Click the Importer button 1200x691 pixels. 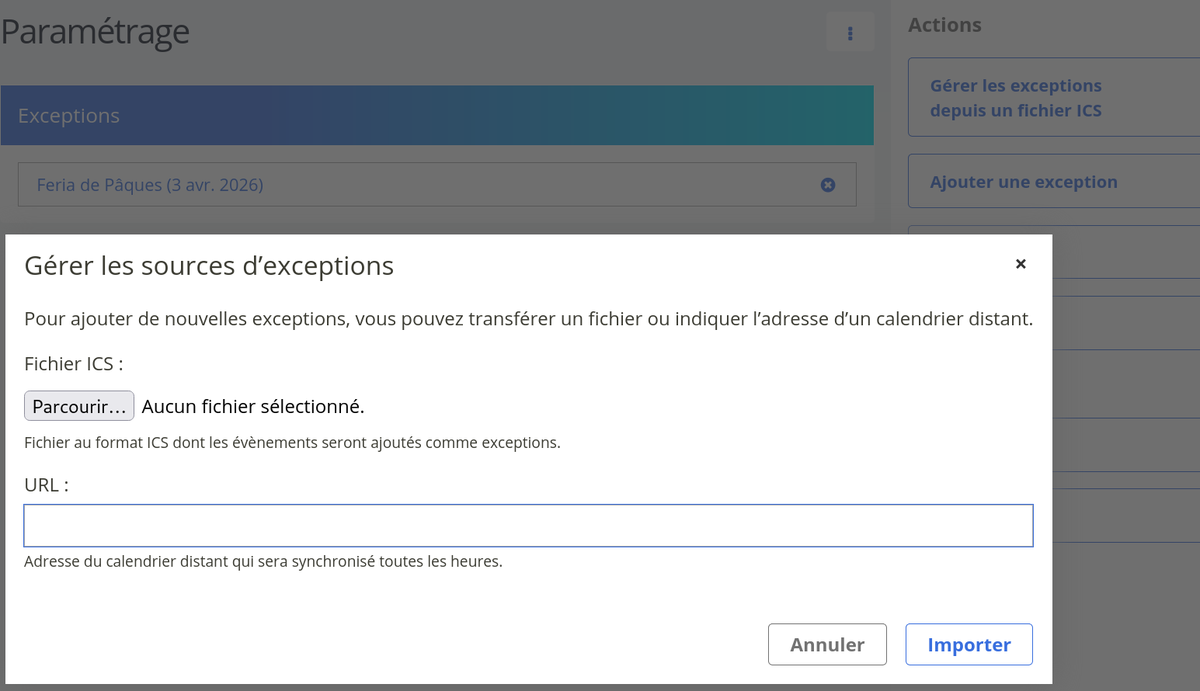pyautogui.click(x=968, y=645)
